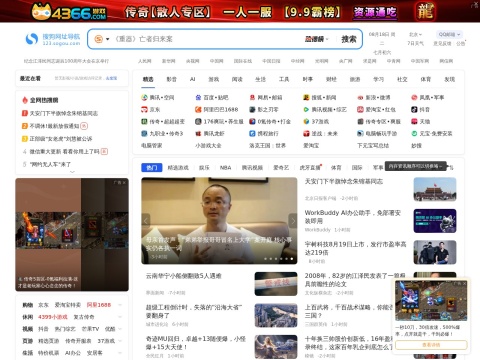Click the 新浪·微博 site icon
Viewport: 480px width, 360px height.
(x=360, y=97)
